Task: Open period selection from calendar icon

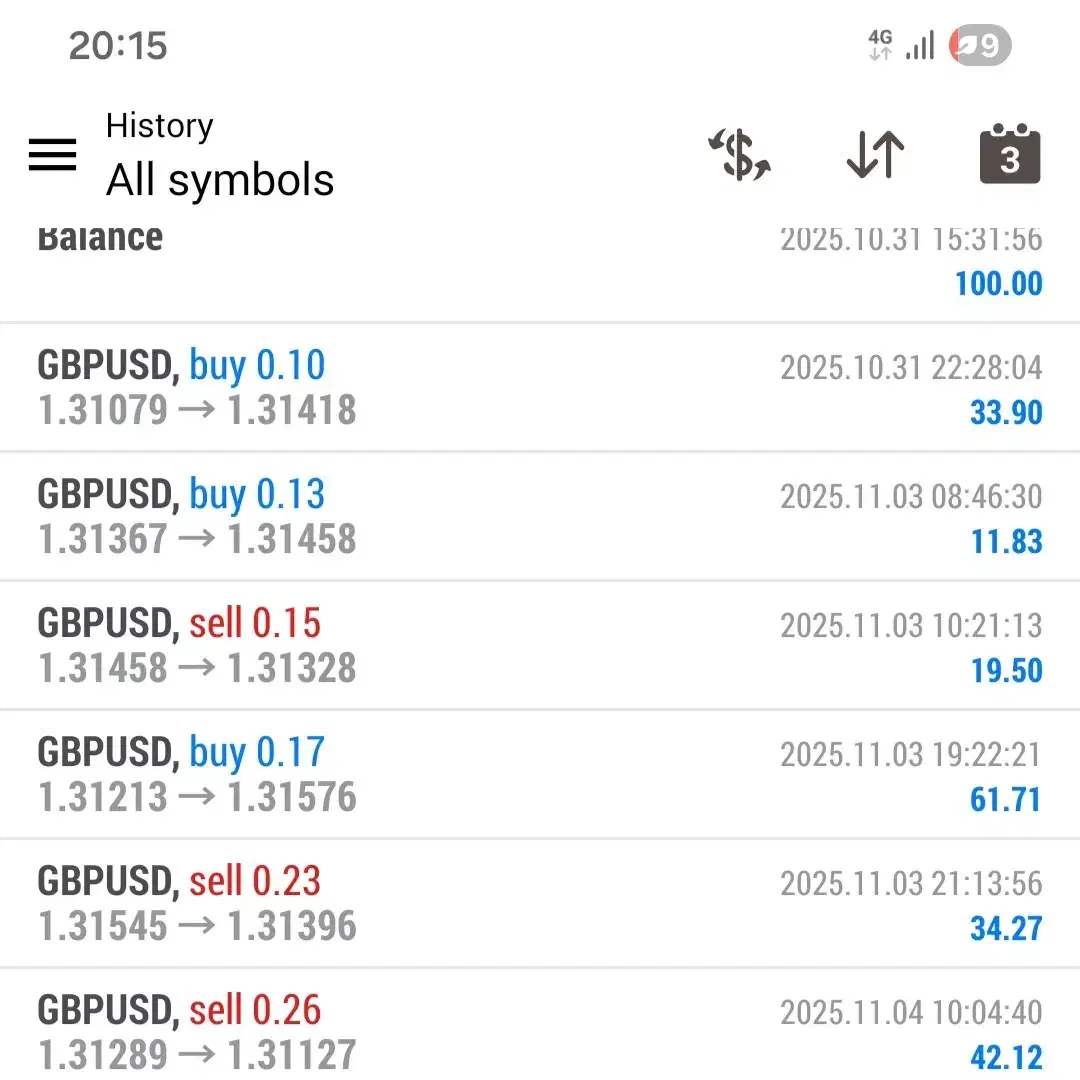Action: click(1009, 155)
